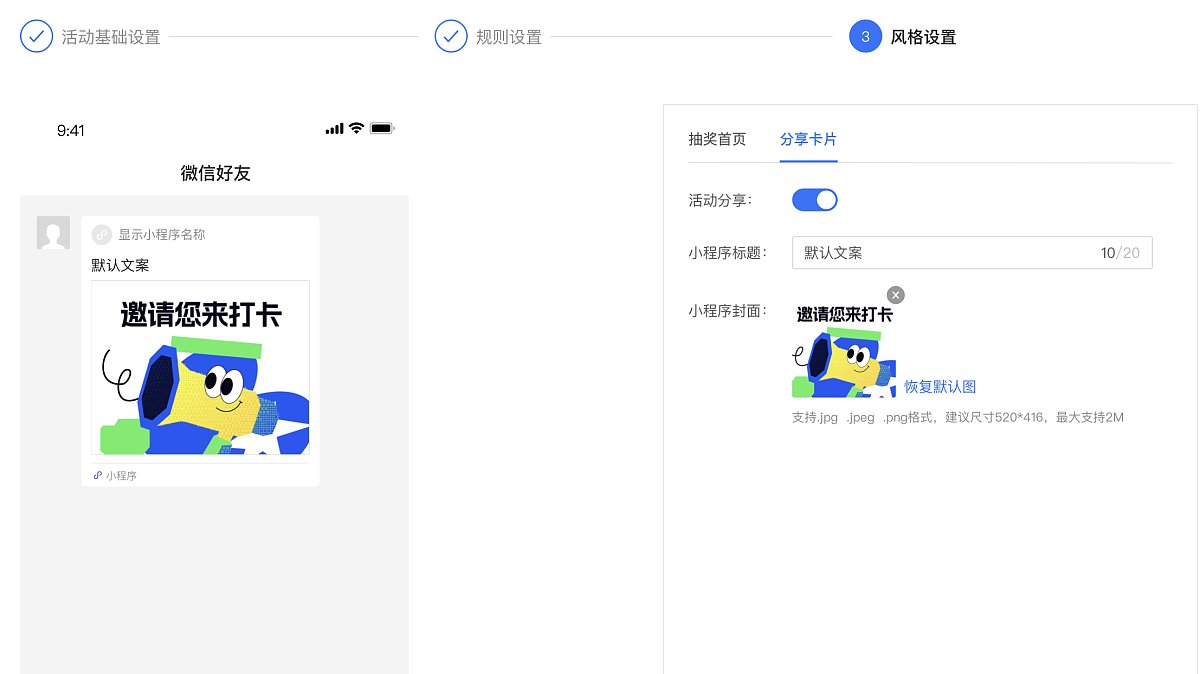This screenshot has height=674, width=1200.
Task: Switch to the 抽奖首页 tab
Action: 717,139
